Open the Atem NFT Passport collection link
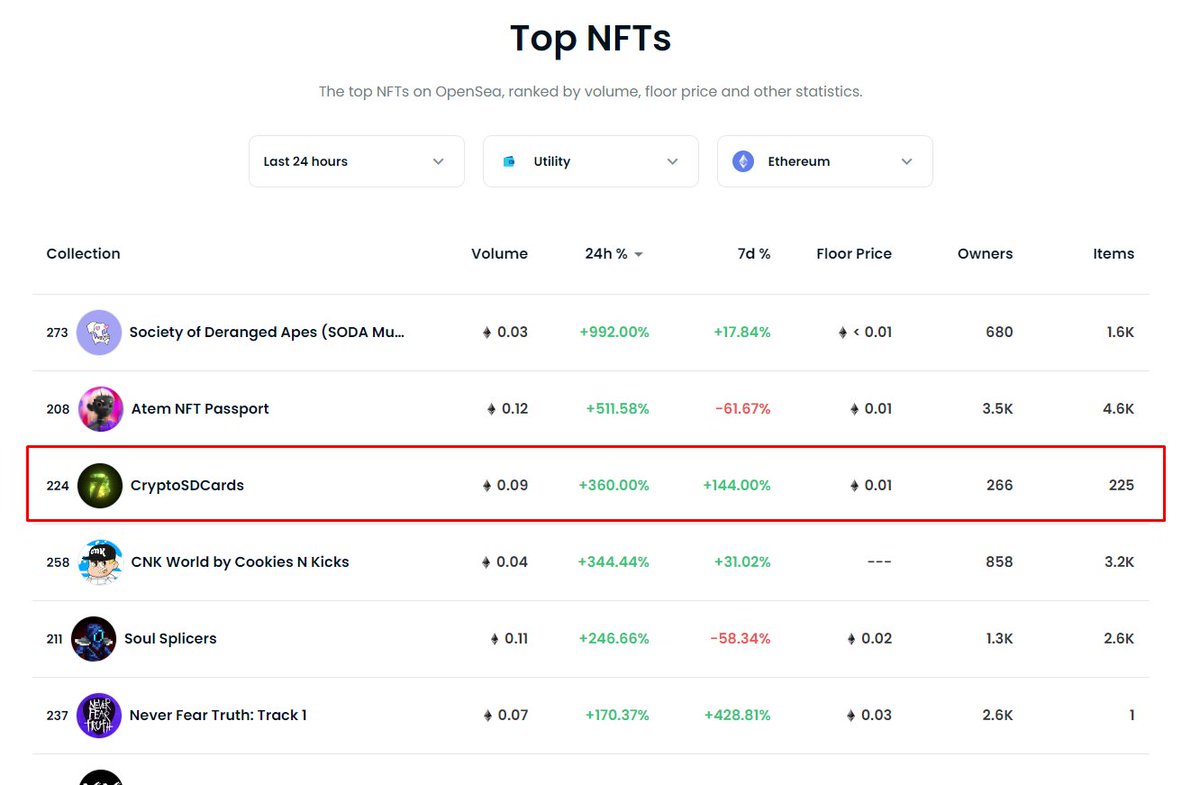 [200, 409]
